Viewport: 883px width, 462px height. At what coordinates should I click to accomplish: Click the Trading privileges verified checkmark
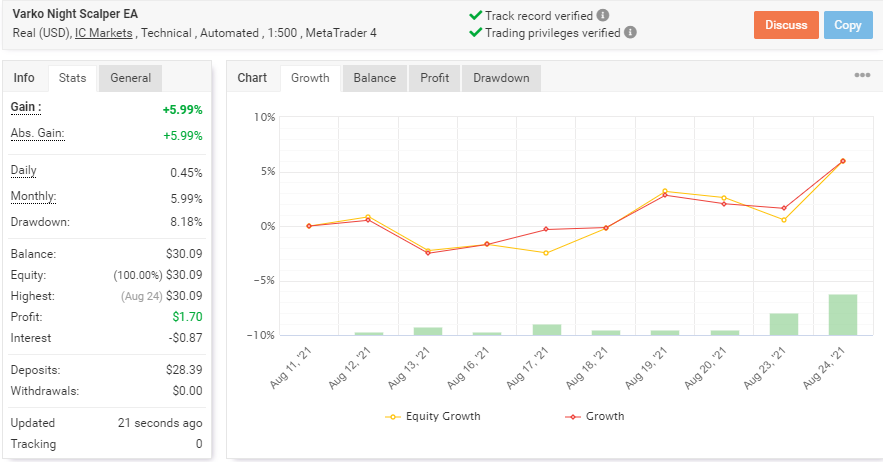(x=475, y=32)
